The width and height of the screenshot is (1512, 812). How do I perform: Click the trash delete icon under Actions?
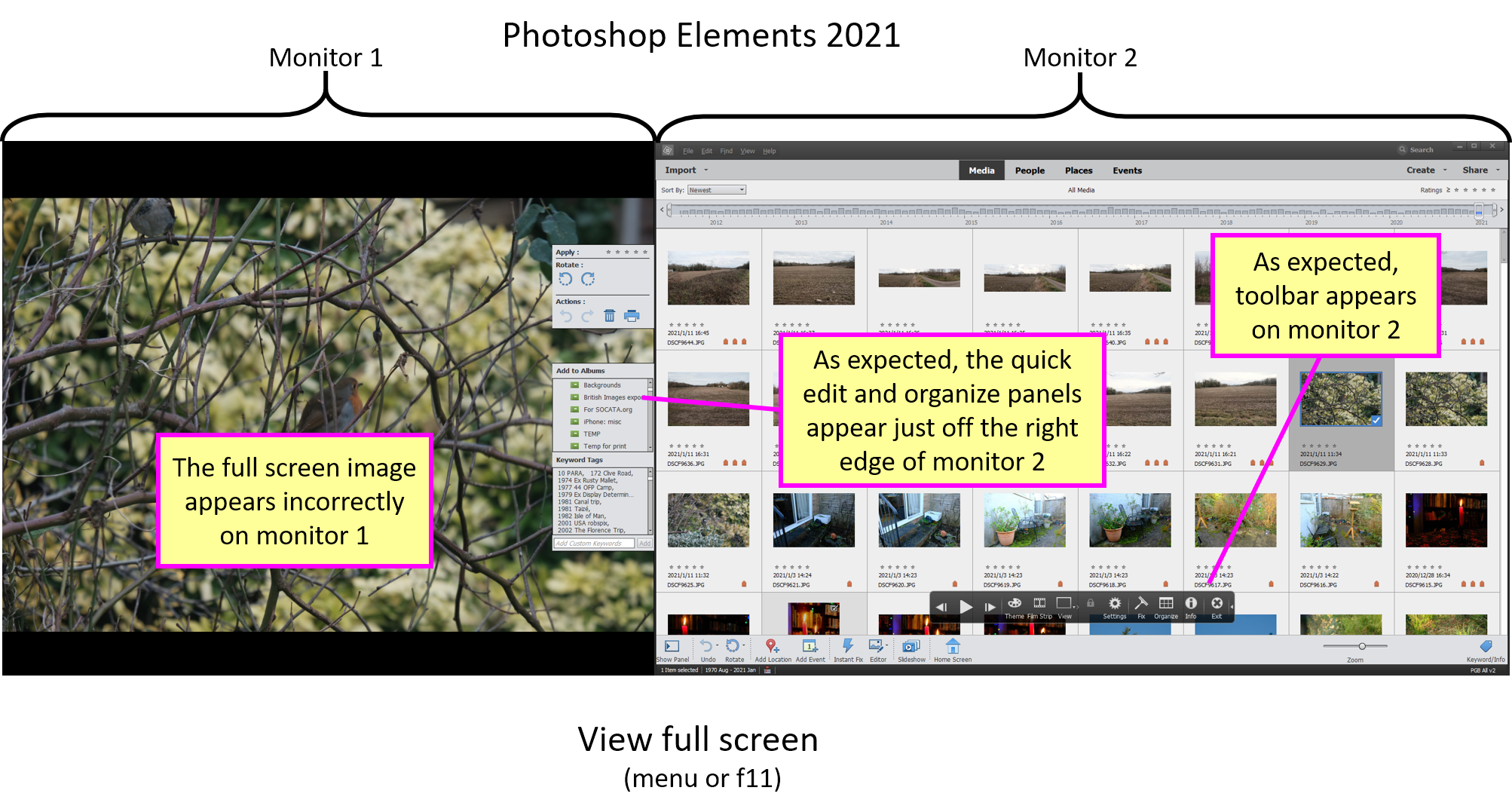tap(609, 316)
